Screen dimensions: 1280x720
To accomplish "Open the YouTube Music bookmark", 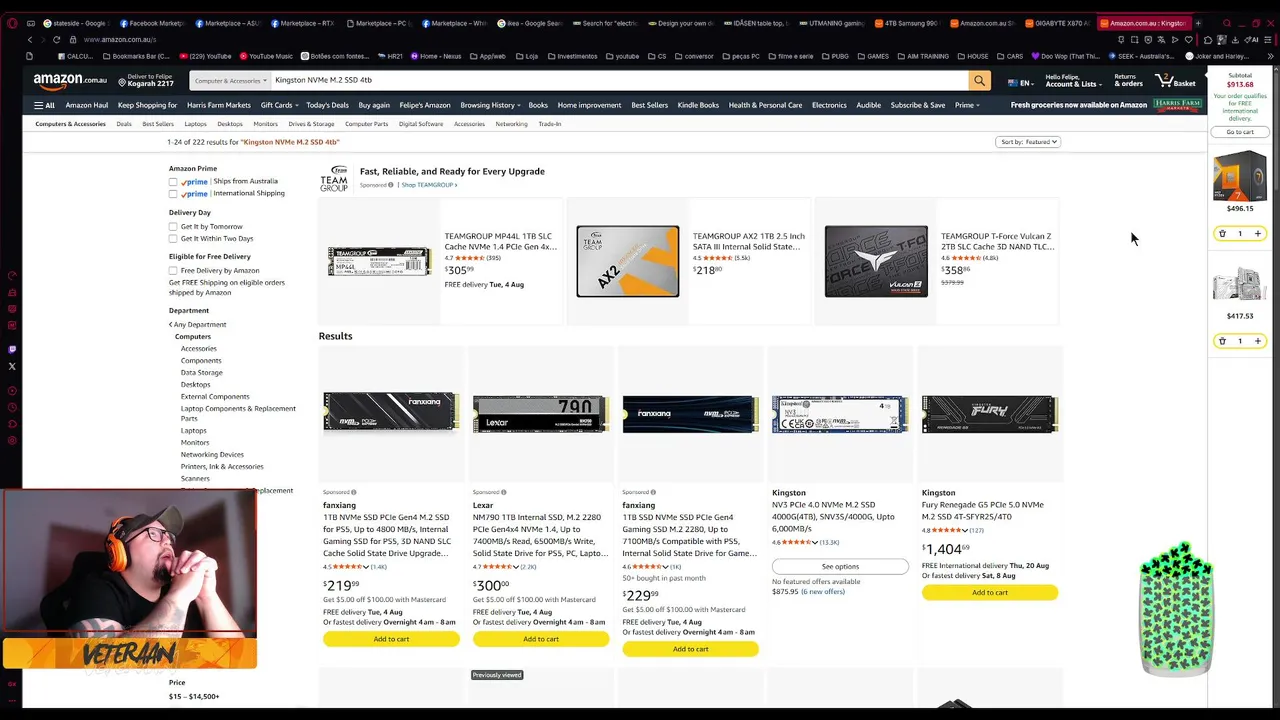I will (265, 56).
